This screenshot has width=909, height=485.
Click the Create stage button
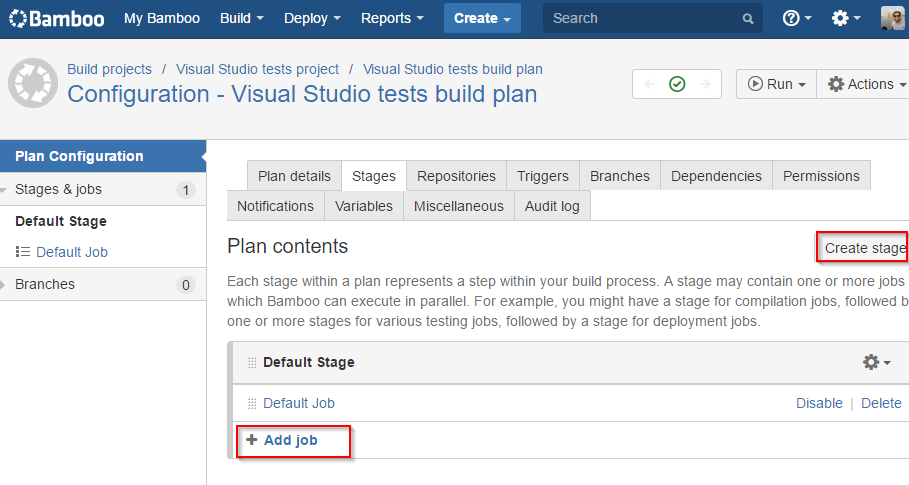pyautogui.click(x=864, y=247)
